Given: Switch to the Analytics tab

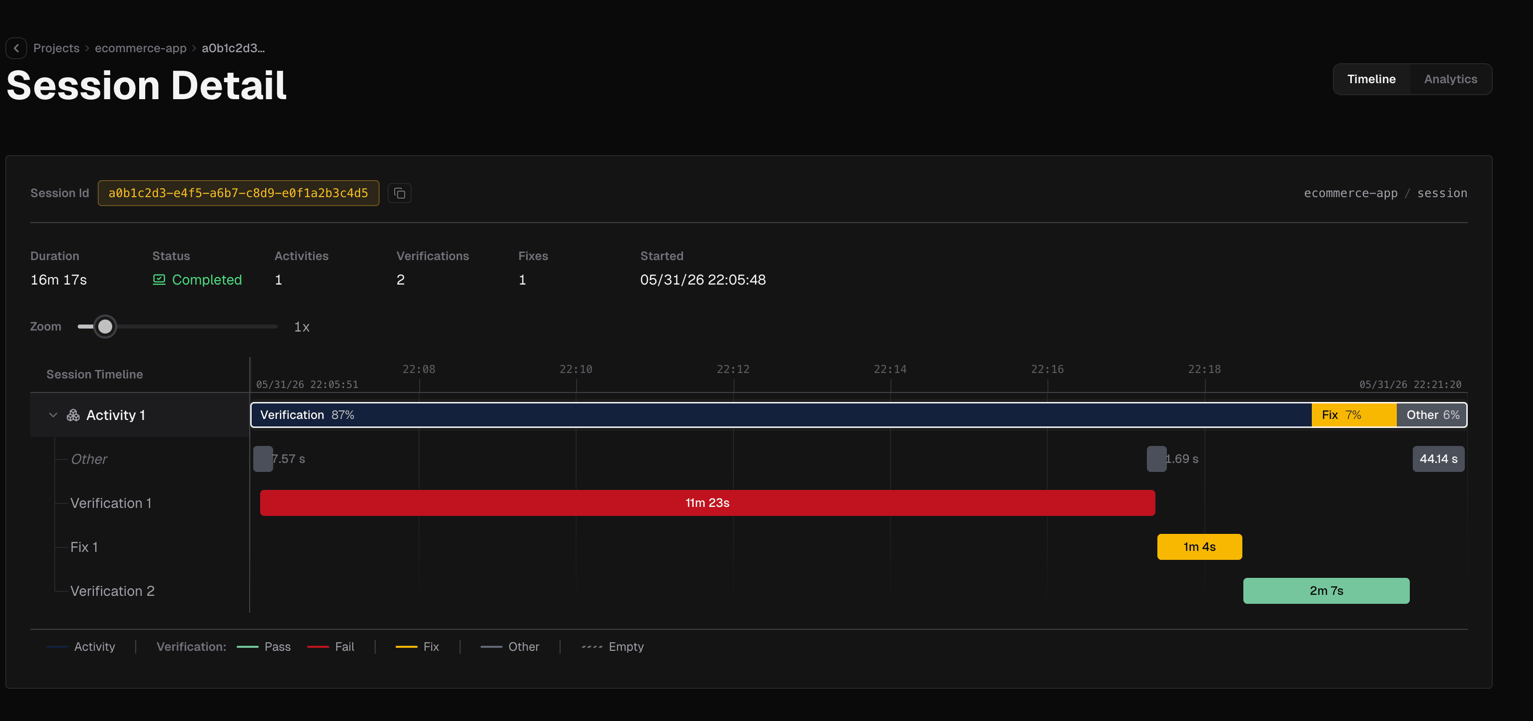Looking at the screenshot, I should pyautogui.click(x=1450, y=79).
